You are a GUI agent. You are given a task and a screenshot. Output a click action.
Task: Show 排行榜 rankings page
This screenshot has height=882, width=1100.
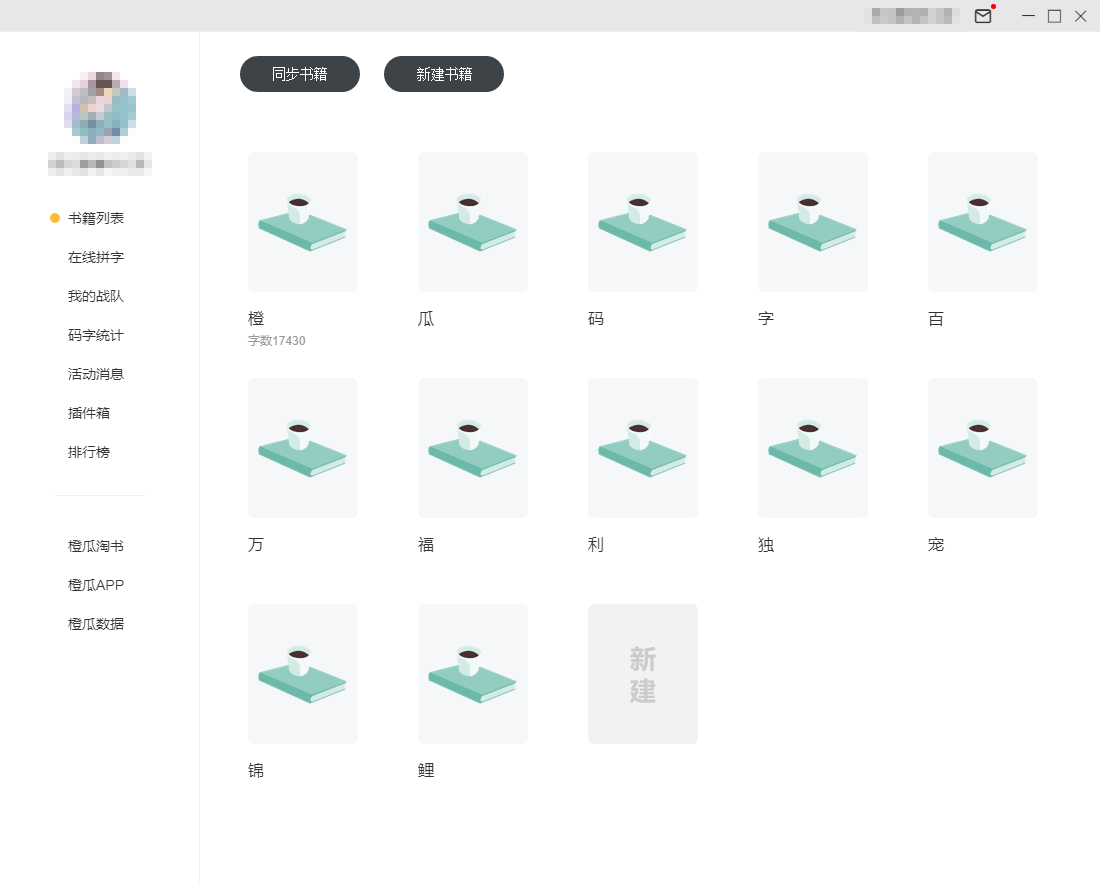pos(89,452)
